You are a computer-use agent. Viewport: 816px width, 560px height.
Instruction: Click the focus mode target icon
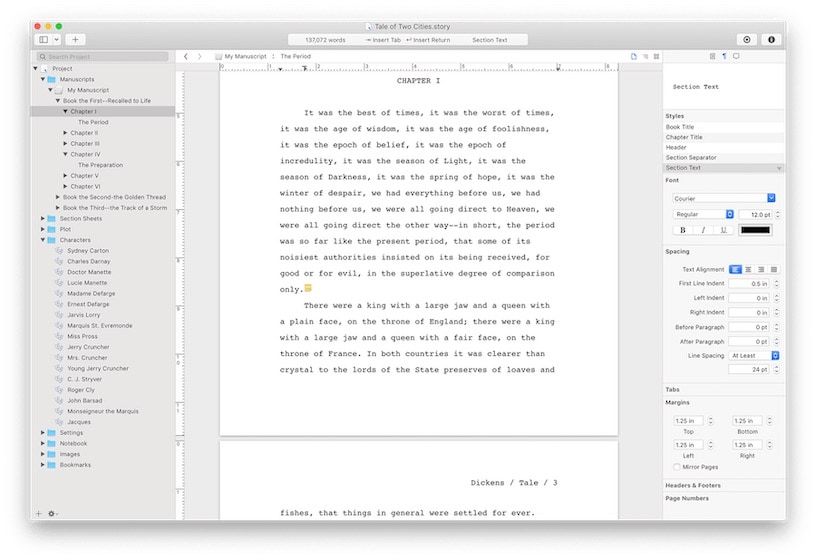pyautogui.click(x=747, y=40)
